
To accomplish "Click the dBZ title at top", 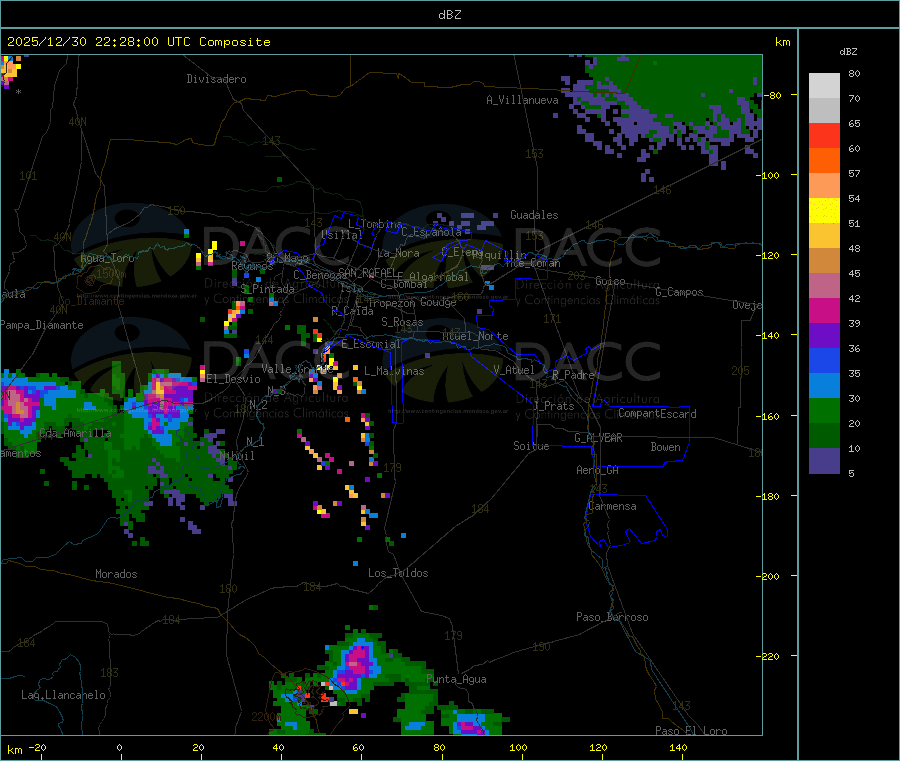I will pyautogui.click(x=449, y=15).
